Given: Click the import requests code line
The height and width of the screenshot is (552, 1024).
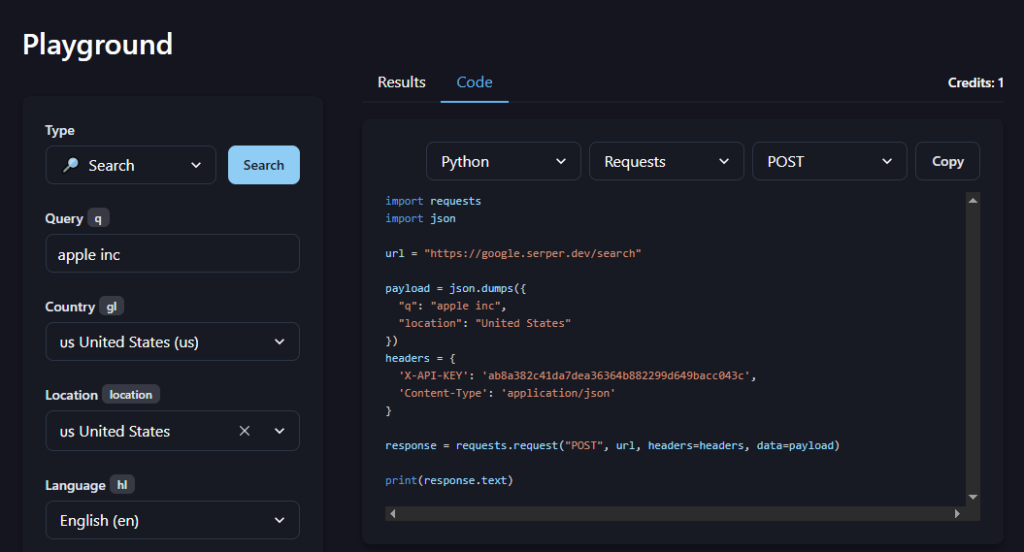Looking at the screenshot, I should click(433, 201).
